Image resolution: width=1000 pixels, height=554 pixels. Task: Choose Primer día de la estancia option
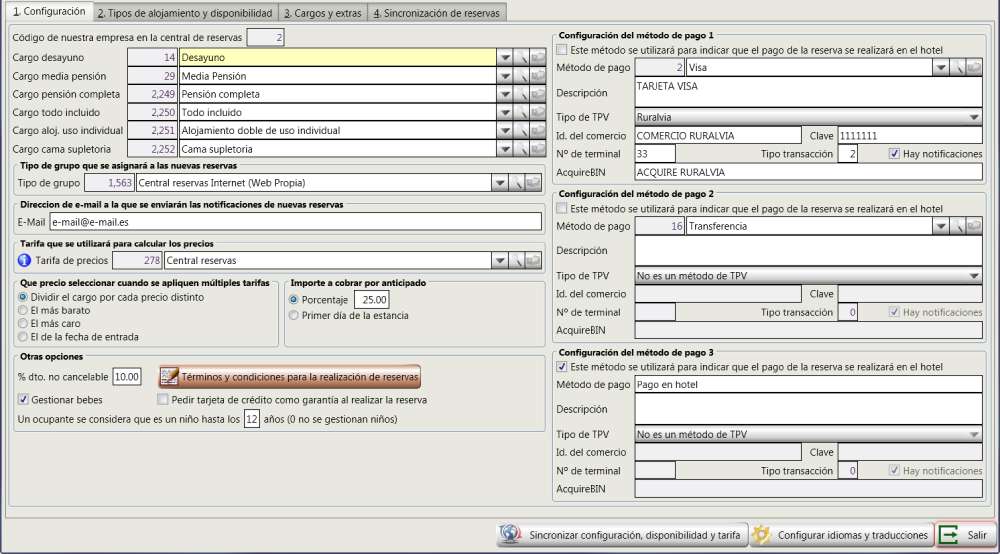click(293, 316)
